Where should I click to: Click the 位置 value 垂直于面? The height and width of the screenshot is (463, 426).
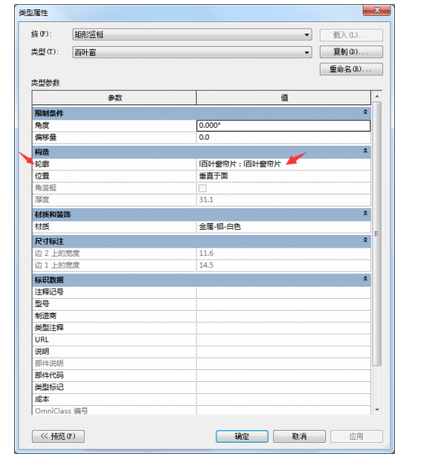coord(283,176)
